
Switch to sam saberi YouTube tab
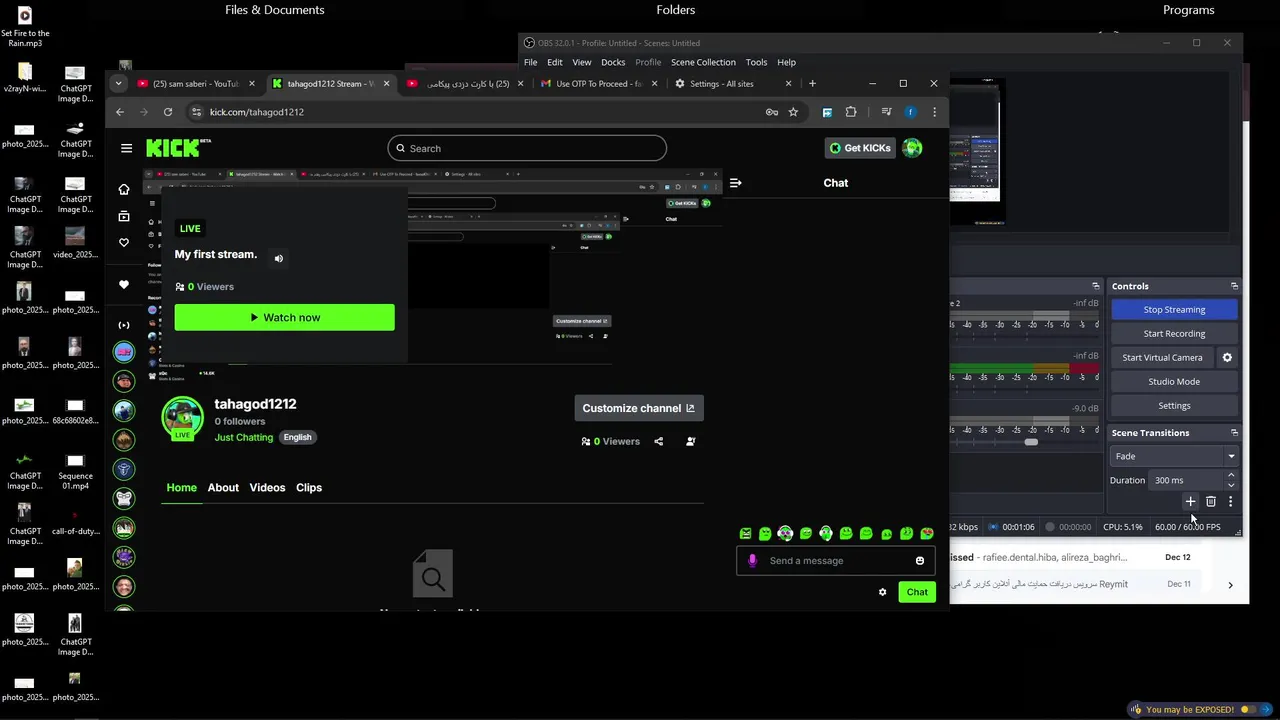(x=195, y=84)
